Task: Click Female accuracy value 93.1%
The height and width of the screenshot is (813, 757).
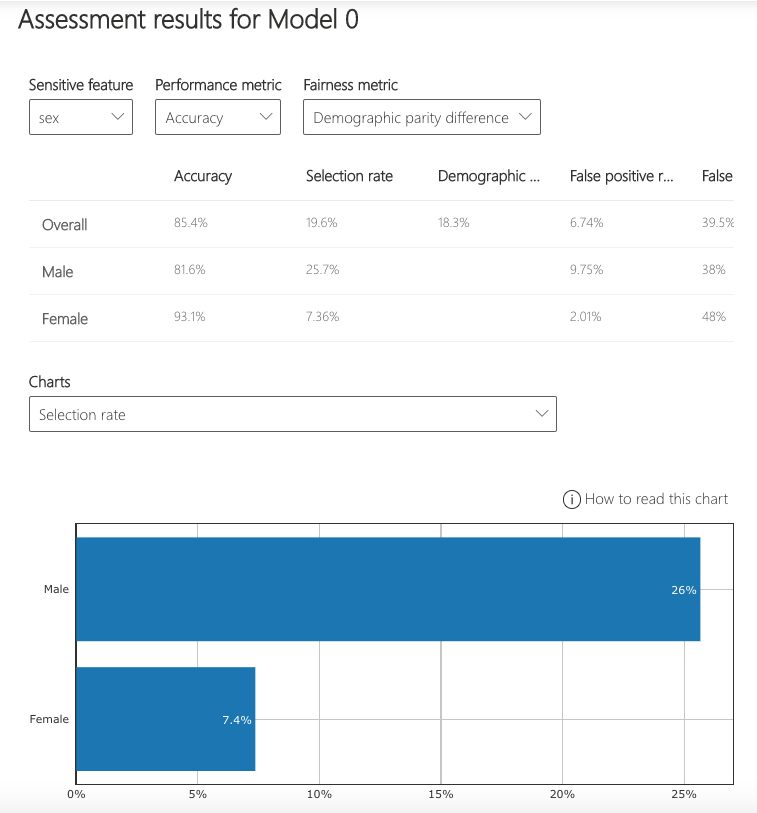Action: click(x=189, y=316)
